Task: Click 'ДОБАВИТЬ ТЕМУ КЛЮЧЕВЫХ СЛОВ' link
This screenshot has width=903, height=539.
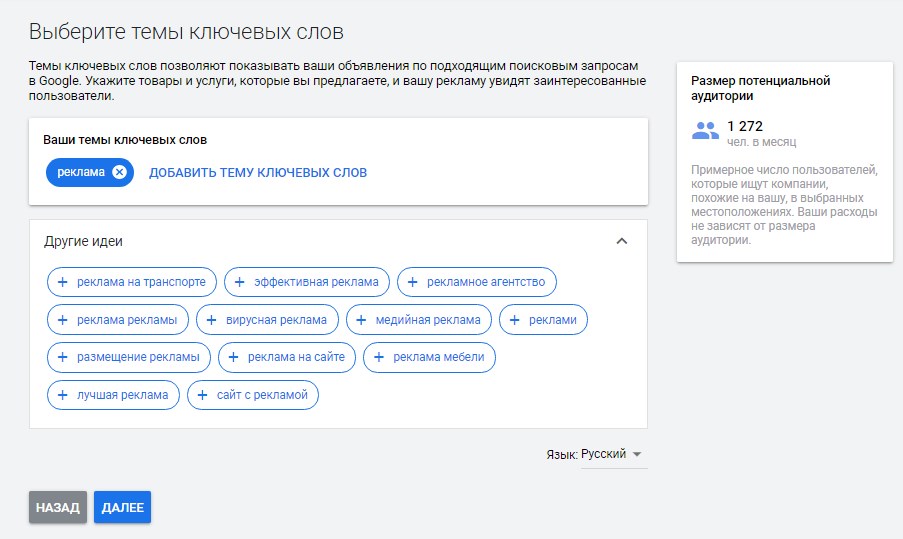Action: pos(258,172)
